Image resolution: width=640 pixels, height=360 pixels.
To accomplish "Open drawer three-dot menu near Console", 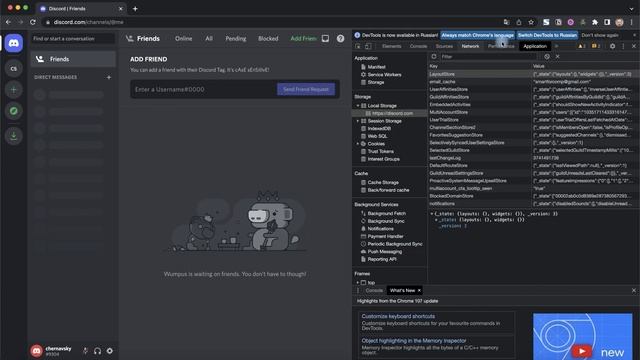I will click(x=358, y=291).
